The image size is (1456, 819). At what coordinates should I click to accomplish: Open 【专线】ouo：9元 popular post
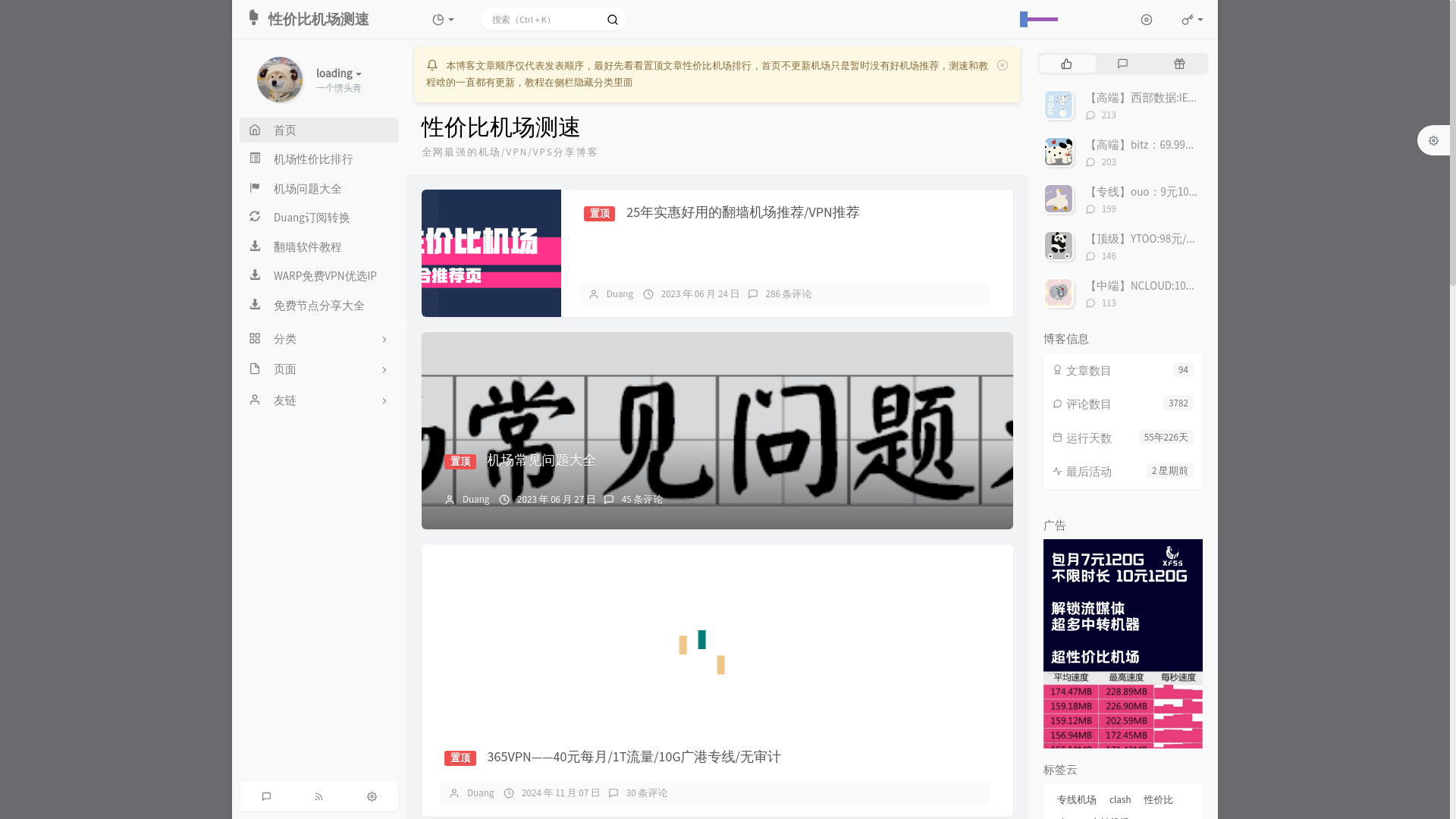point(1141,192)
